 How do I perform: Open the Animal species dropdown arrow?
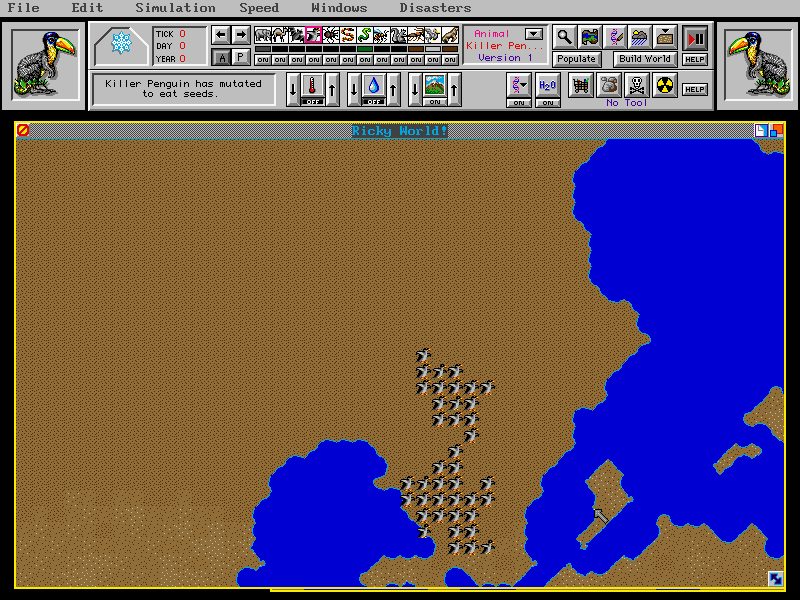pos(534,34)
